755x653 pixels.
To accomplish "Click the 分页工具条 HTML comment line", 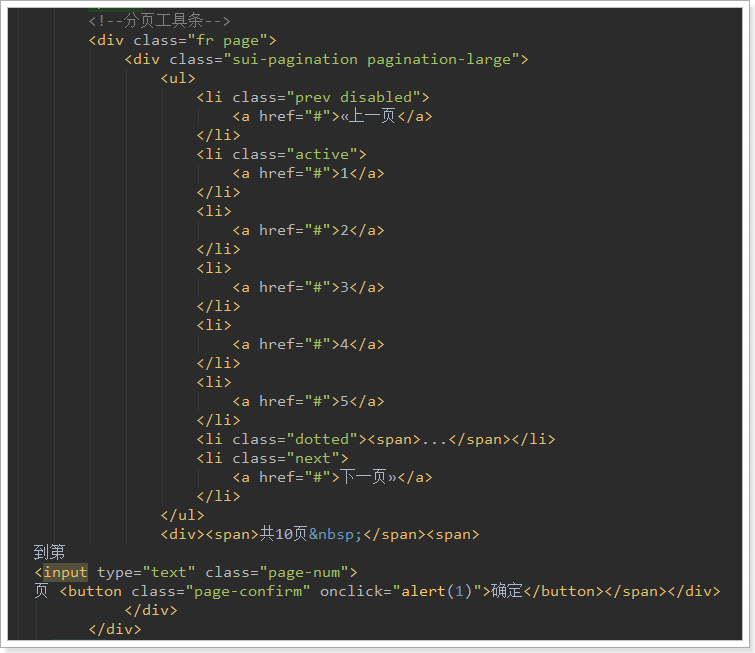I will (x=160, y=21).
